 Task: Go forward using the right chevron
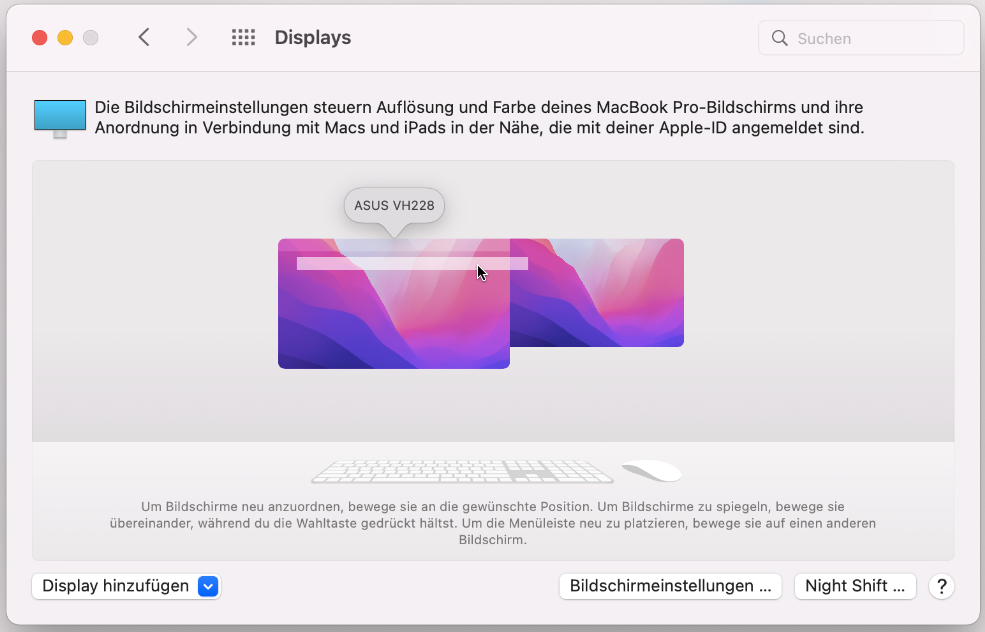[192, 38]
